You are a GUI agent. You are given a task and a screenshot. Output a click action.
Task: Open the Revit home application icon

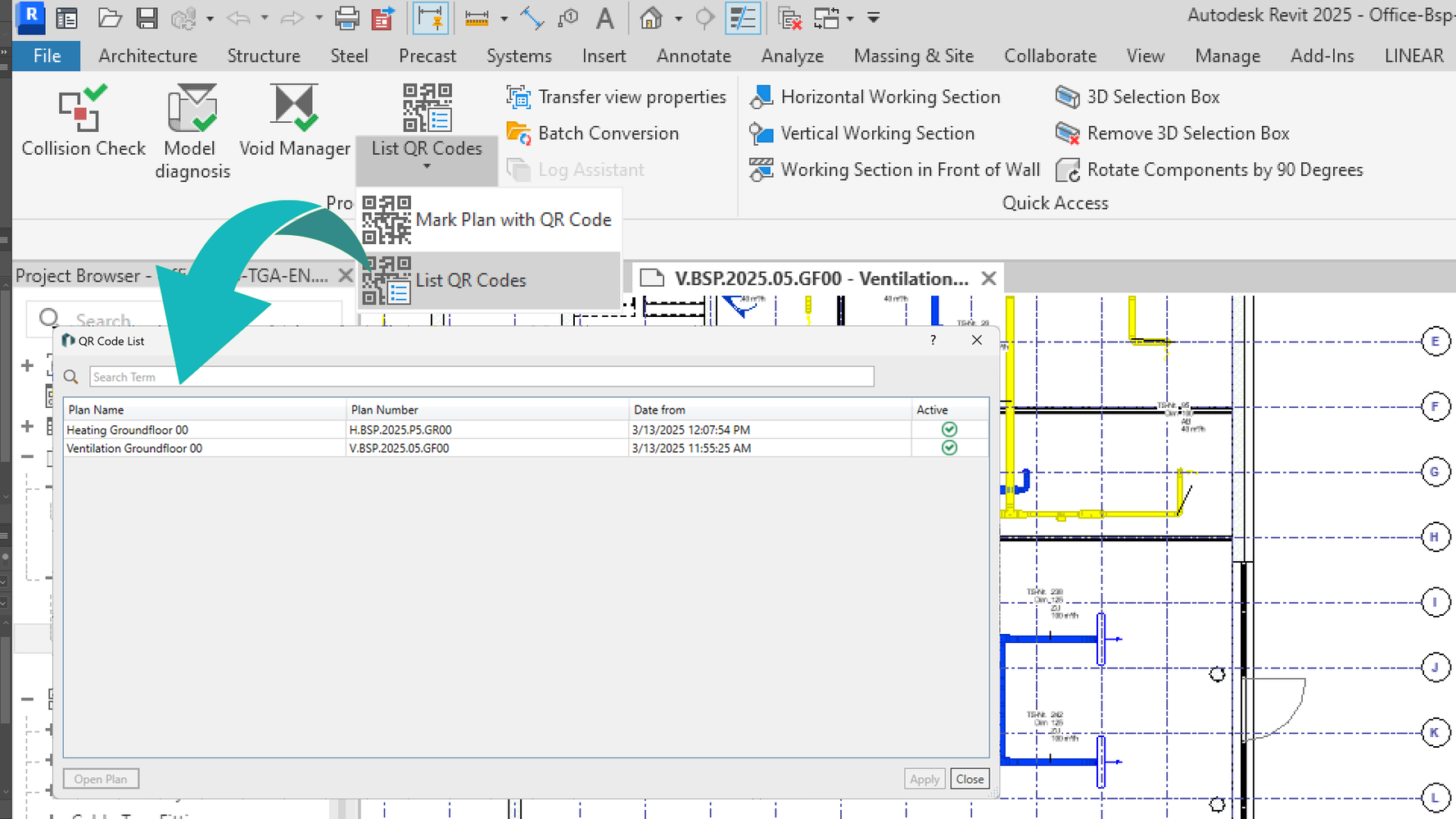[x=30, y=16]
